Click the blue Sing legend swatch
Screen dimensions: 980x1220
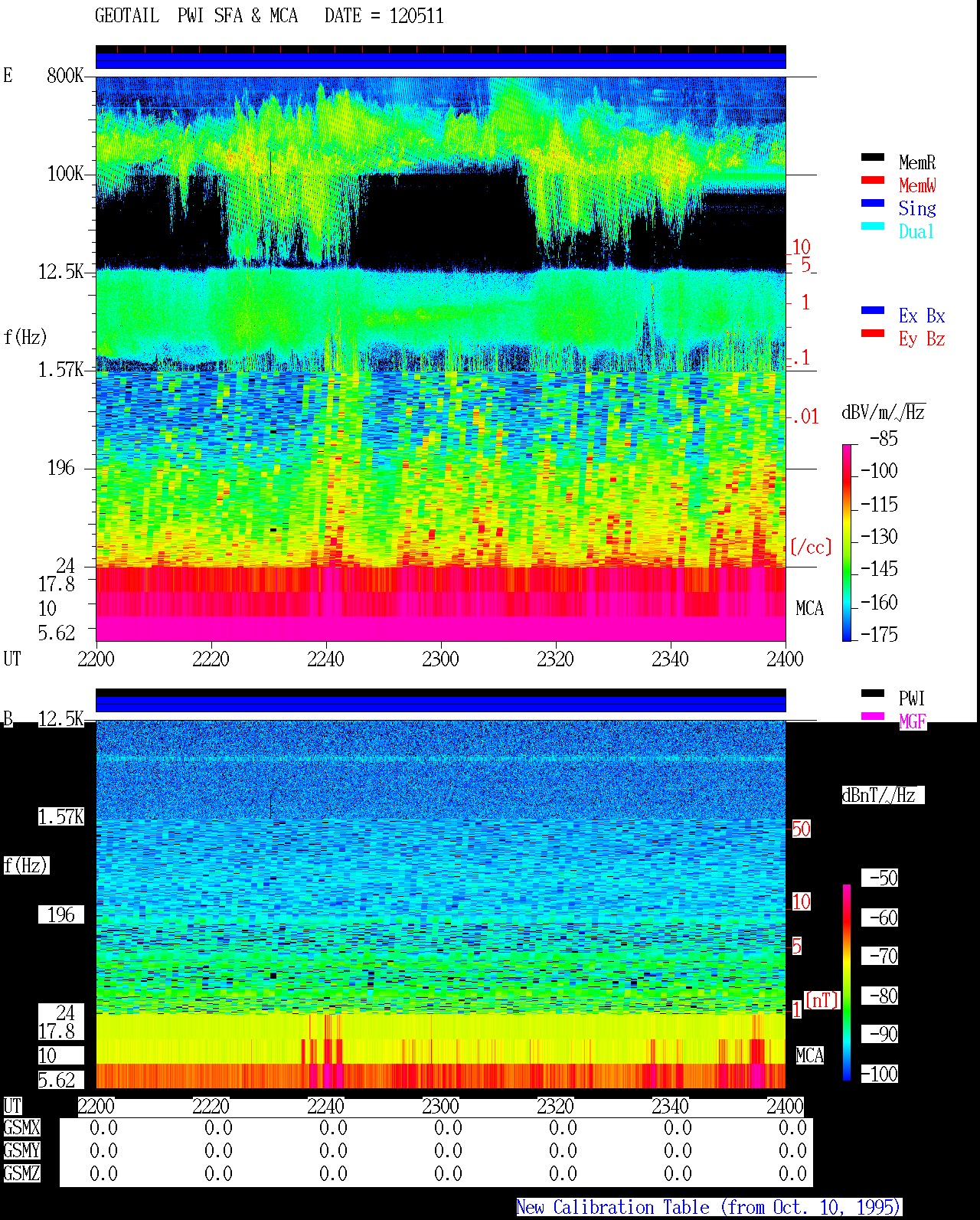click(x=873, y=204)
